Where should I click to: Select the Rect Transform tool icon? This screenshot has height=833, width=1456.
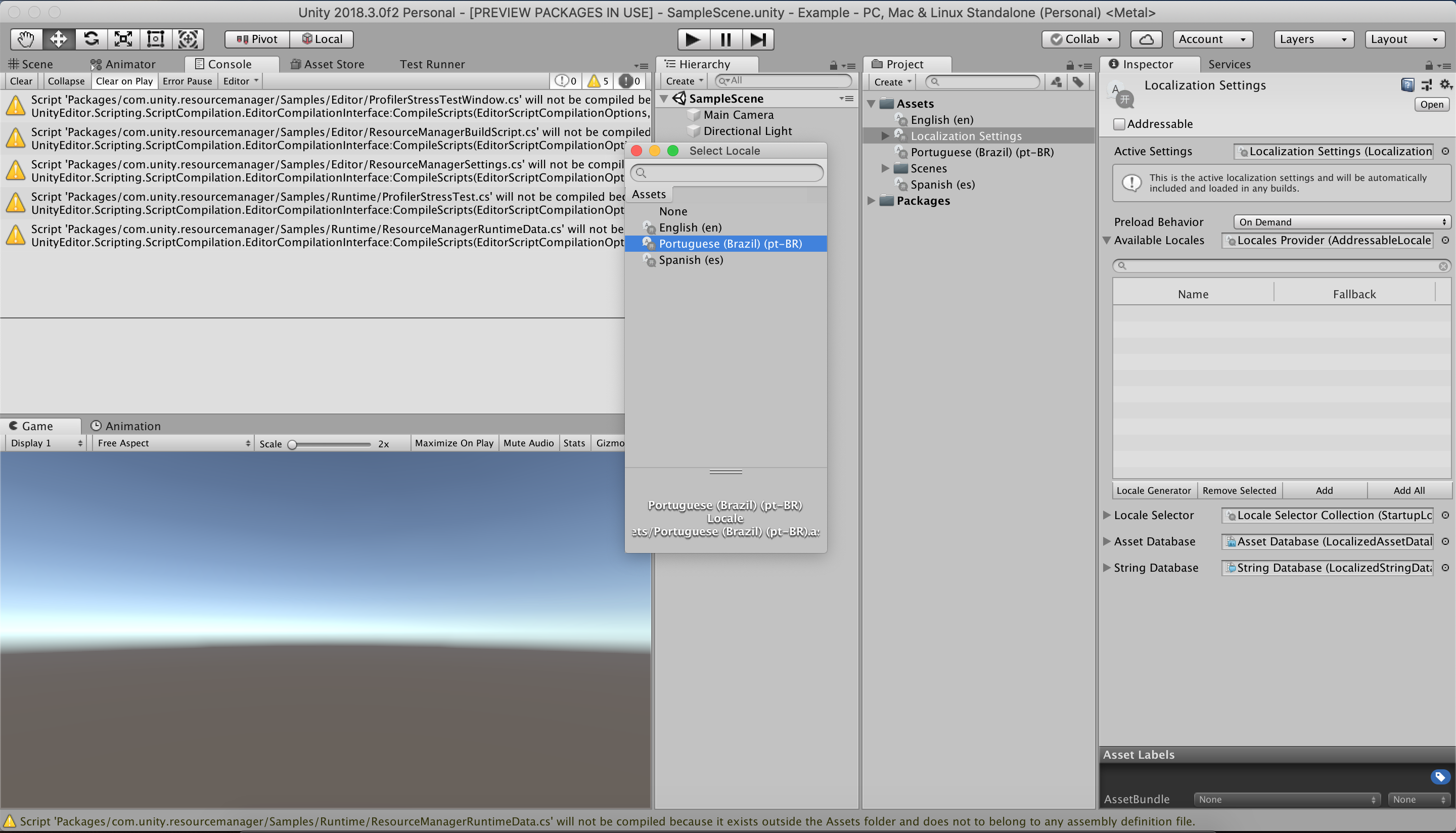tap(156, 39)
